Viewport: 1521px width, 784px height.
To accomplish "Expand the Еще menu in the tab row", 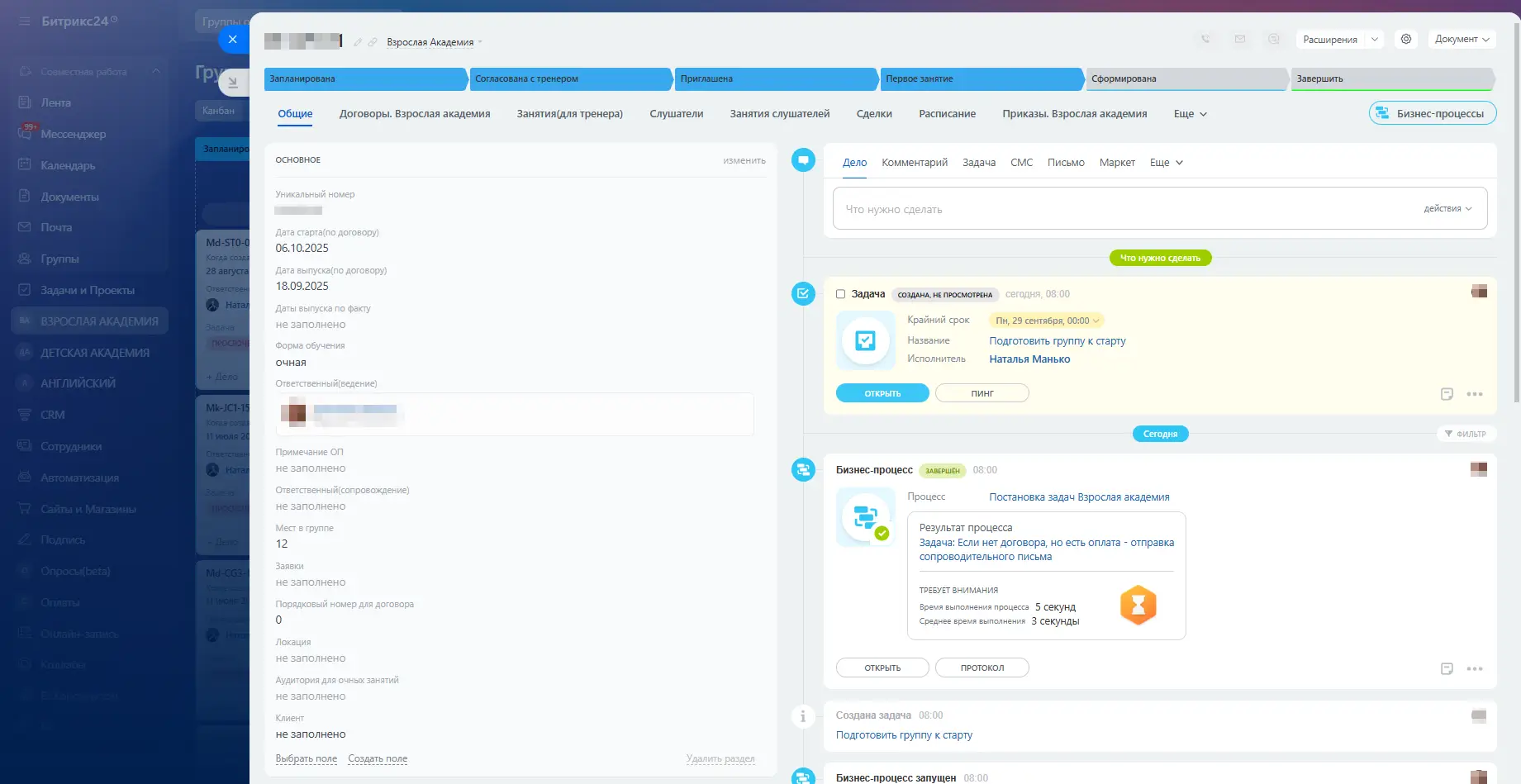I will click(x=1190, y=114).
